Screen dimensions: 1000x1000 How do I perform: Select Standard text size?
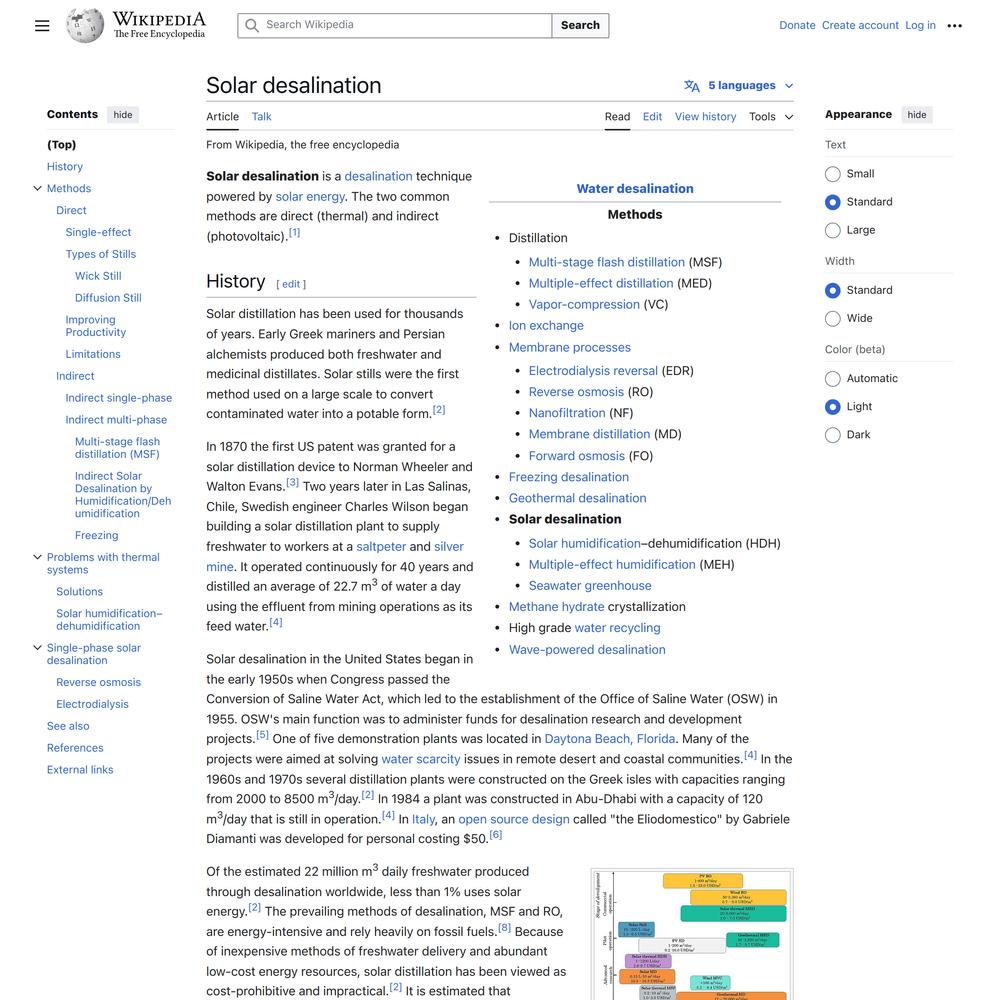click(x=832, y=202)
